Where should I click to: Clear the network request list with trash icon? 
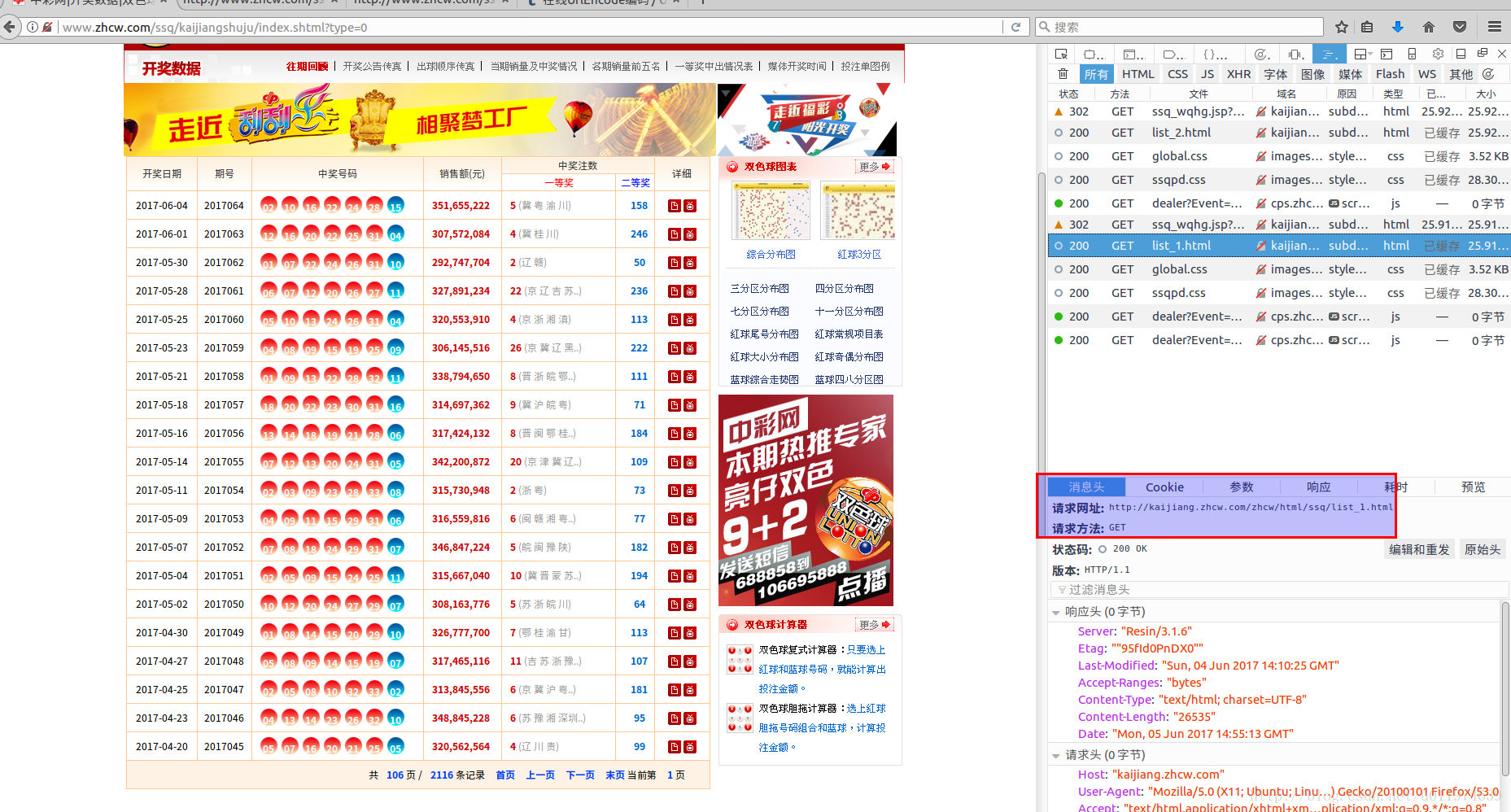[x=1063, y=74]
